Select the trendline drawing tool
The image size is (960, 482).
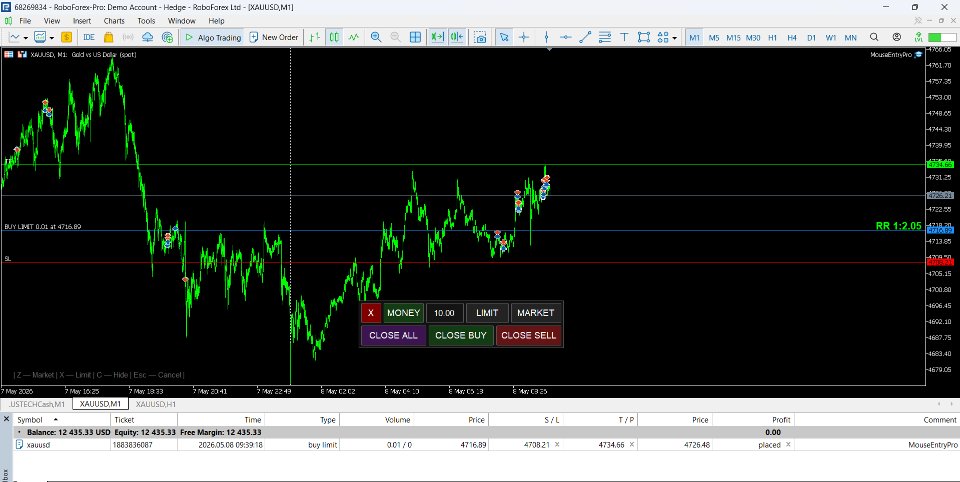pos(585,37)
